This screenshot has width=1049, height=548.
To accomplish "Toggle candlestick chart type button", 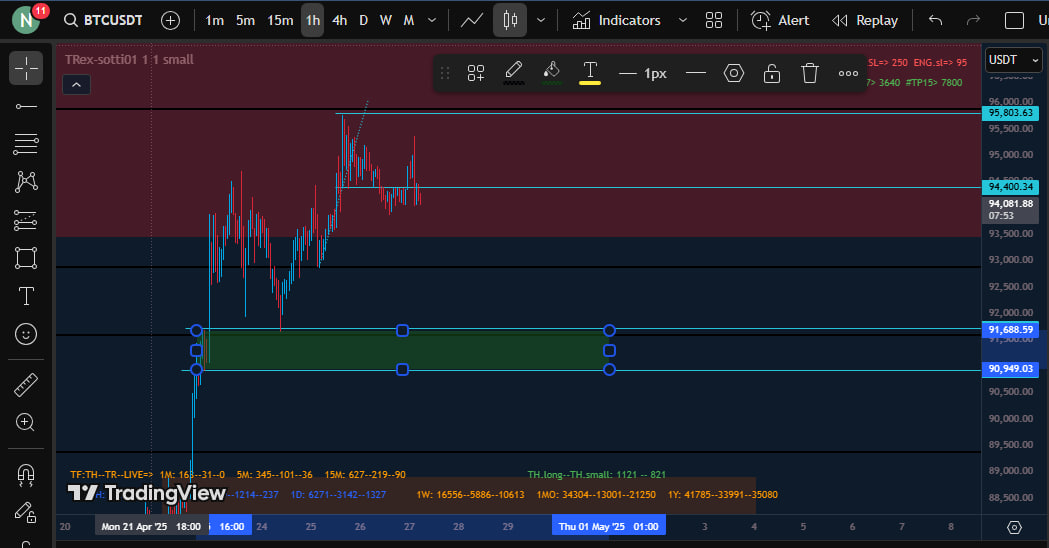I will 510,20.
